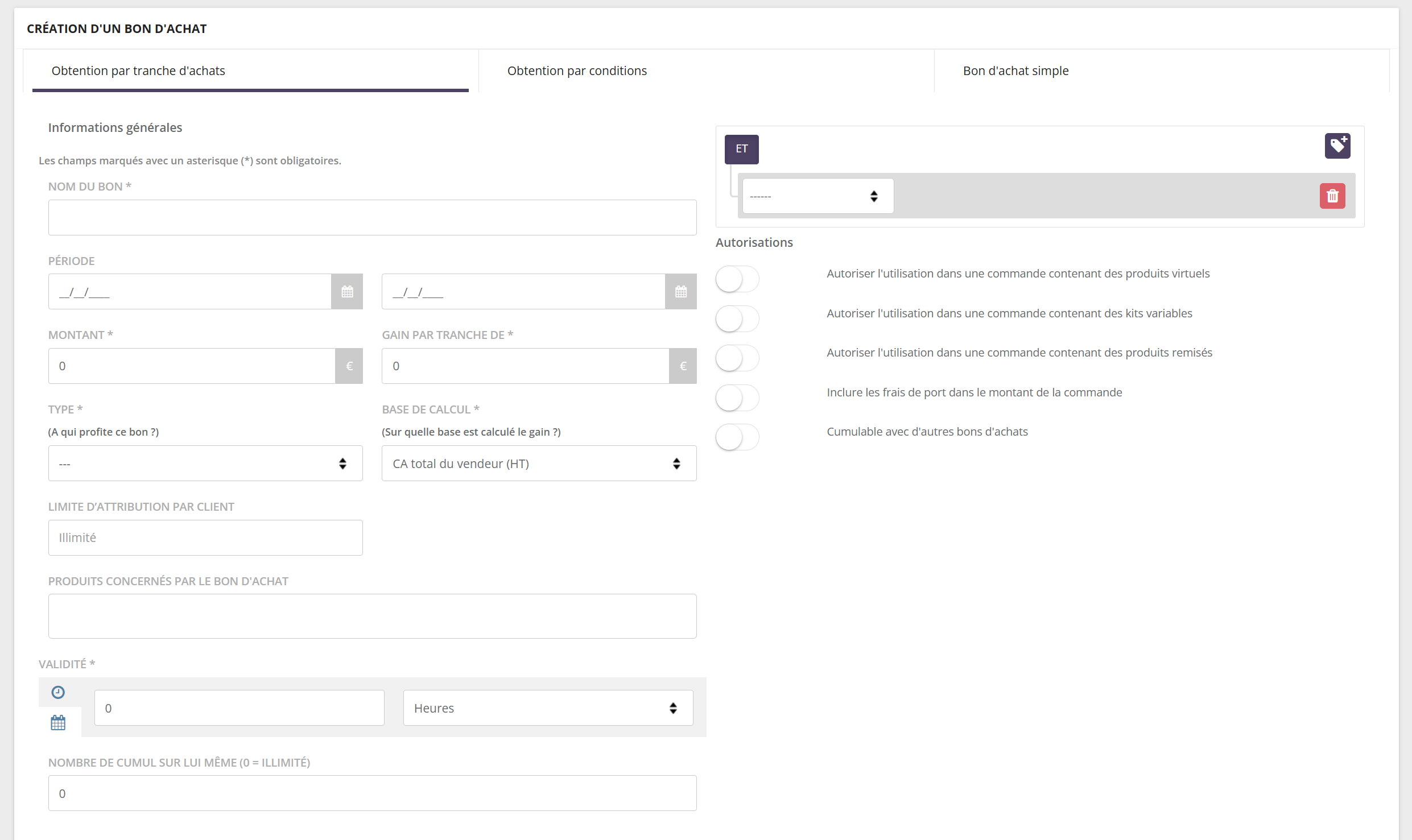
Task: Toggle cumulable with other vouchers
Action: pos(737,437)
